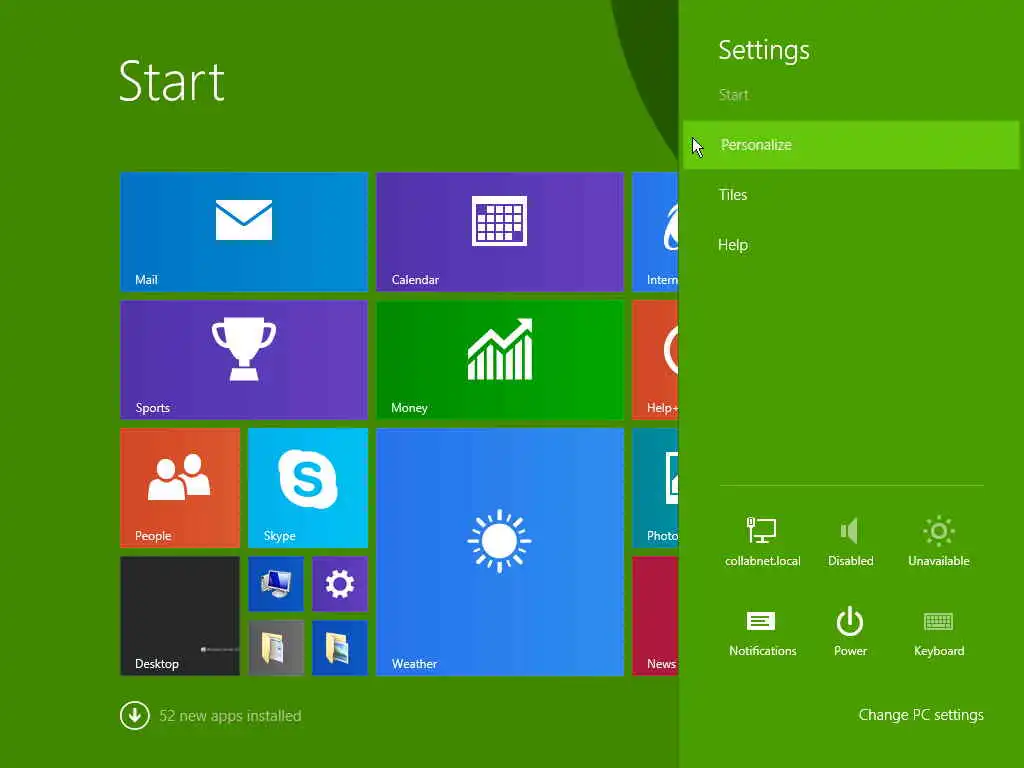1024x768 pixels.
Task: Click the Power icon
Action: [x=850, y=632]
